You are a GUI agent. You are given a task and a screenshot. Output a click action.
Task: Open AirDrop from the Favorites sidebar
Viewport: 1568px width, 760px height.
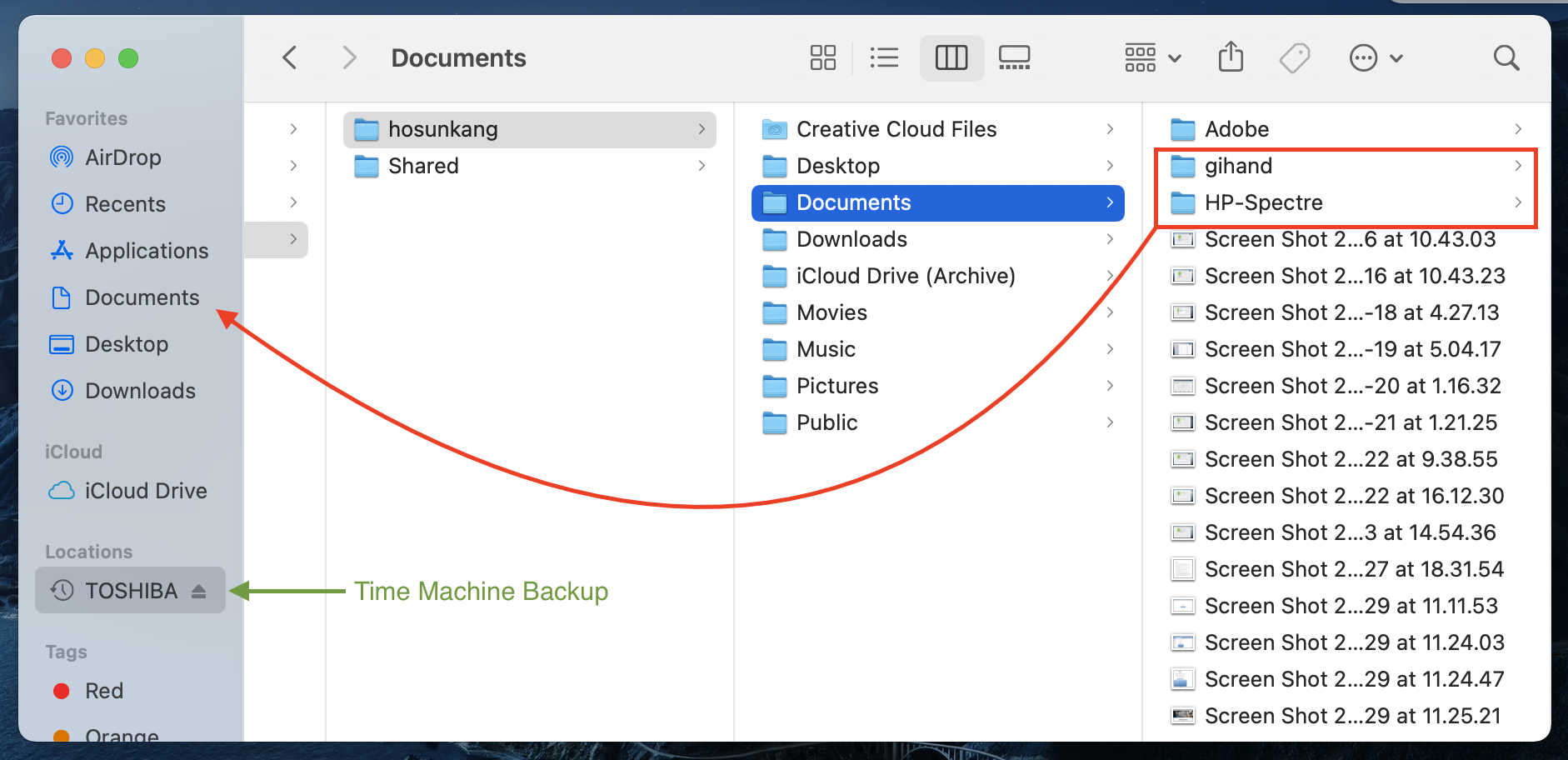[122, 157]
